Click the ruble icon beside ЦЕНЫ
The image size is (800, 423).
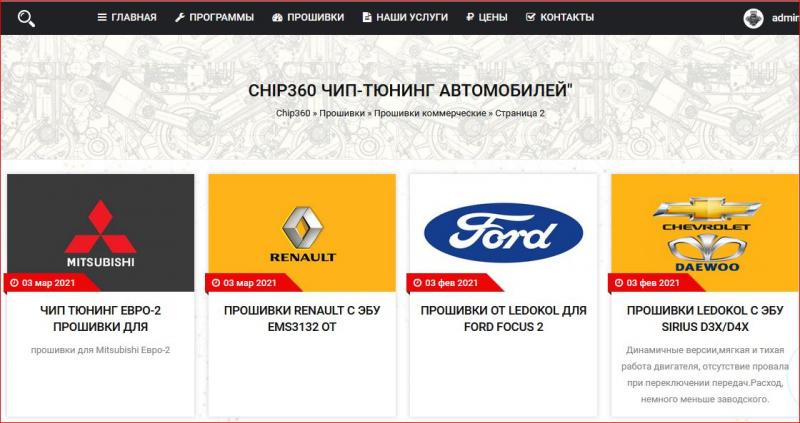point(470,17)
